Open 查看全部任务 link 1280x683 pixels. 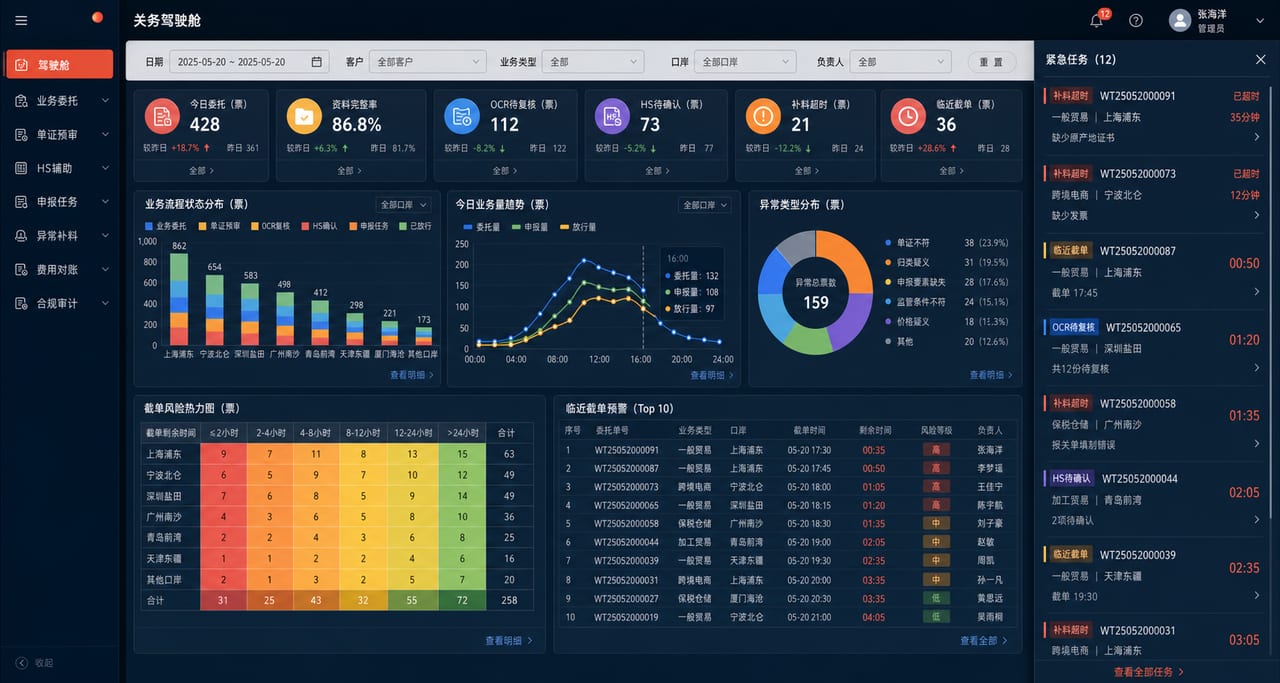pos(1149,672)
